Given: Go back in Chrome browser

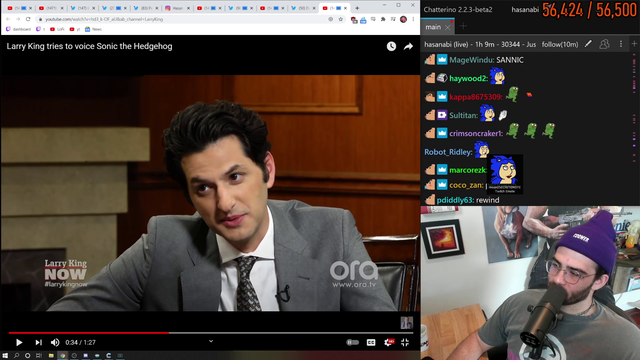Looking at the screenshot, I should point(8,19).
